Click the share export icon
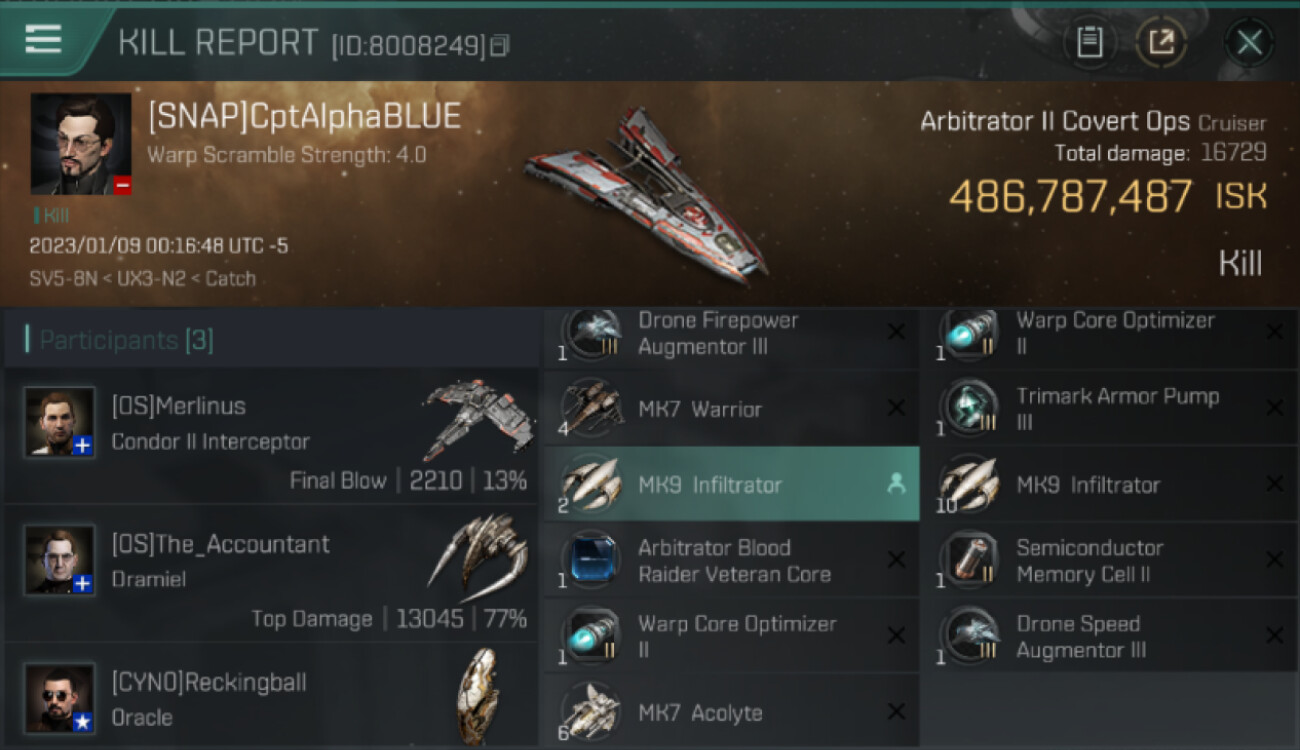This screenshot has height=750, width=1300. pyautogui.click(x=1160, y=42)
